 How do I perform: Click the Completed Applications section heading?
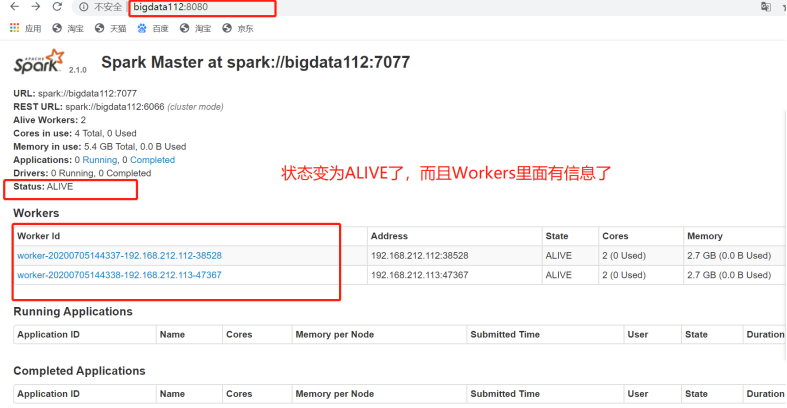79,371
